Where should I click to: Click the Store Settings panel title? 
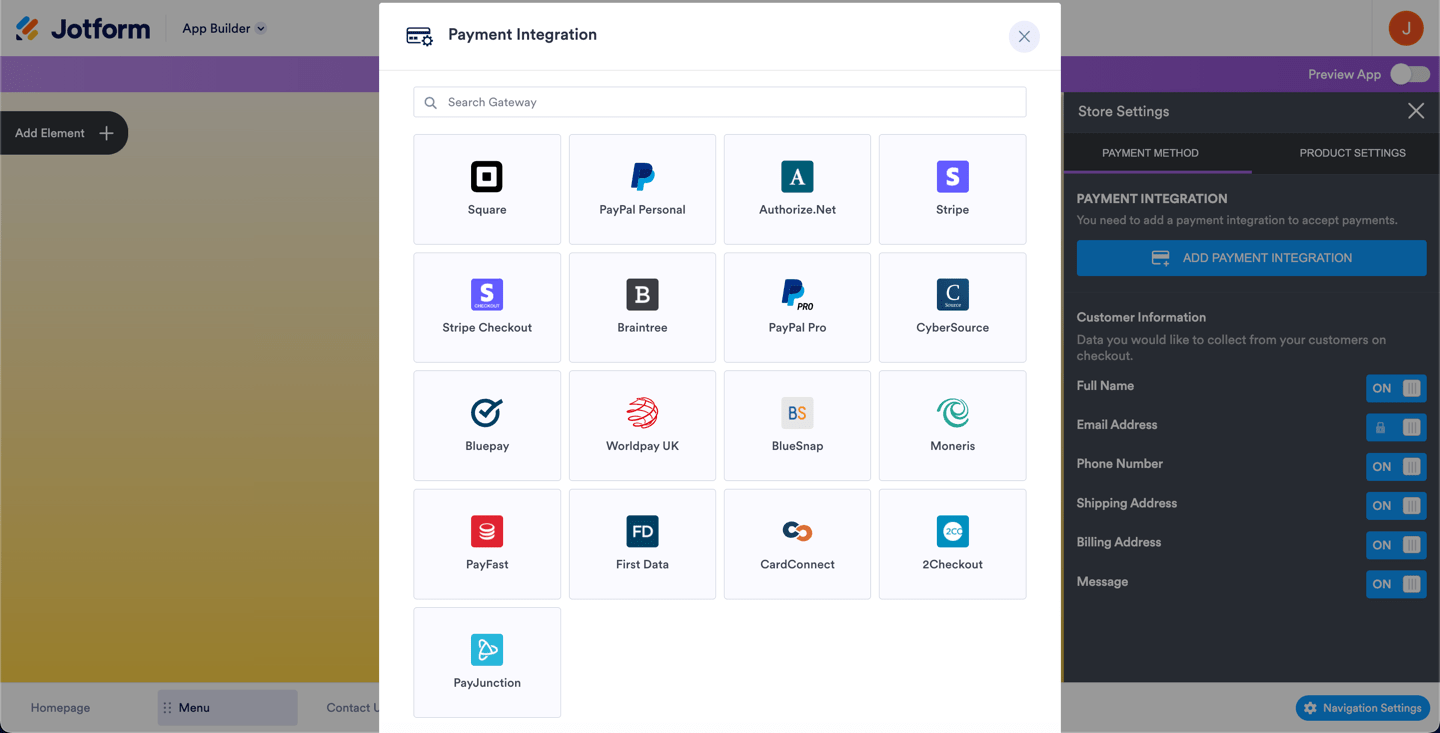pyautogui.click(x=1123, y=111)
